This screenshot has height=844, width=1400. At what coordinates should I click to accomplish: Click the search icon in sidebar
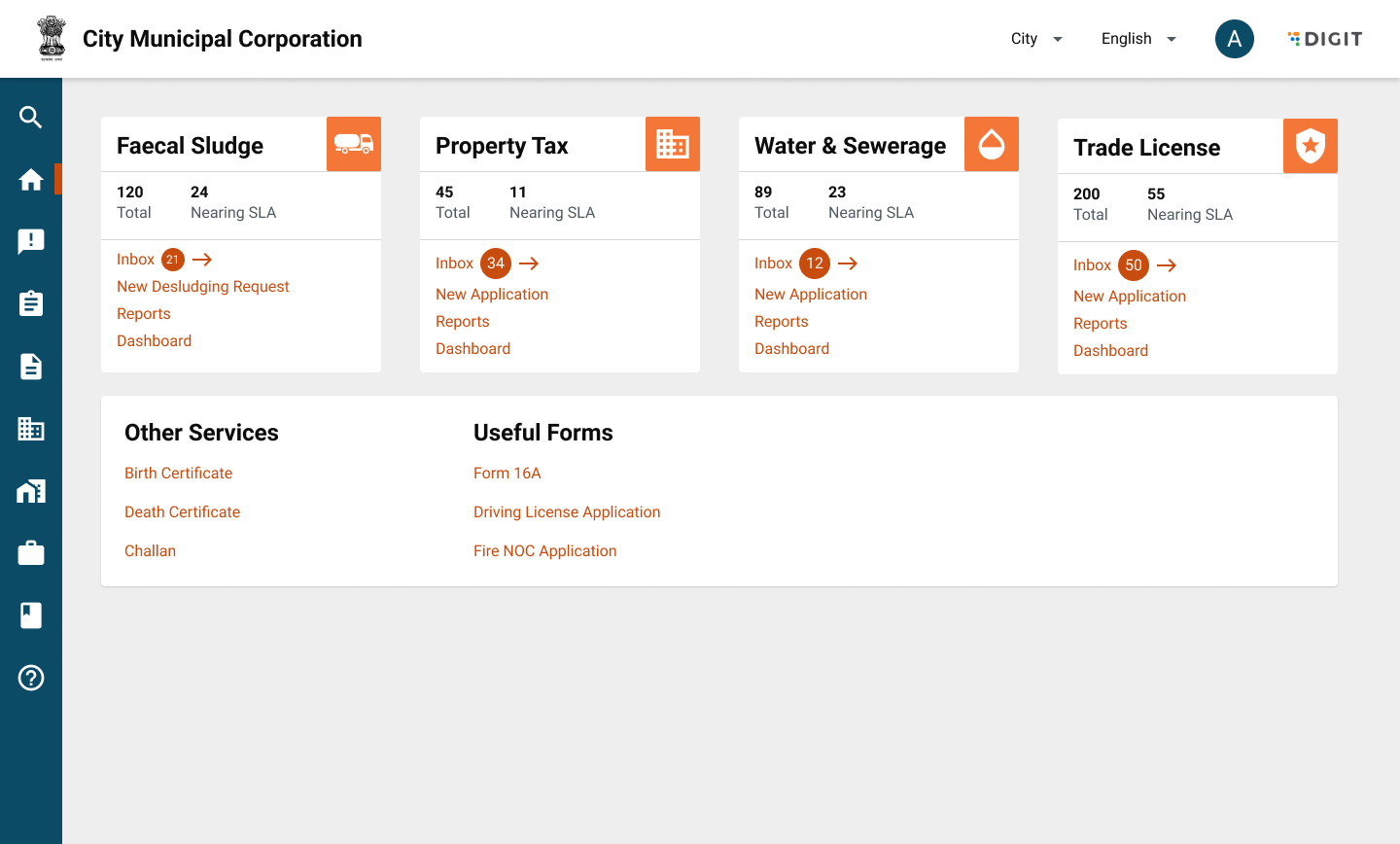coord(31,118)
